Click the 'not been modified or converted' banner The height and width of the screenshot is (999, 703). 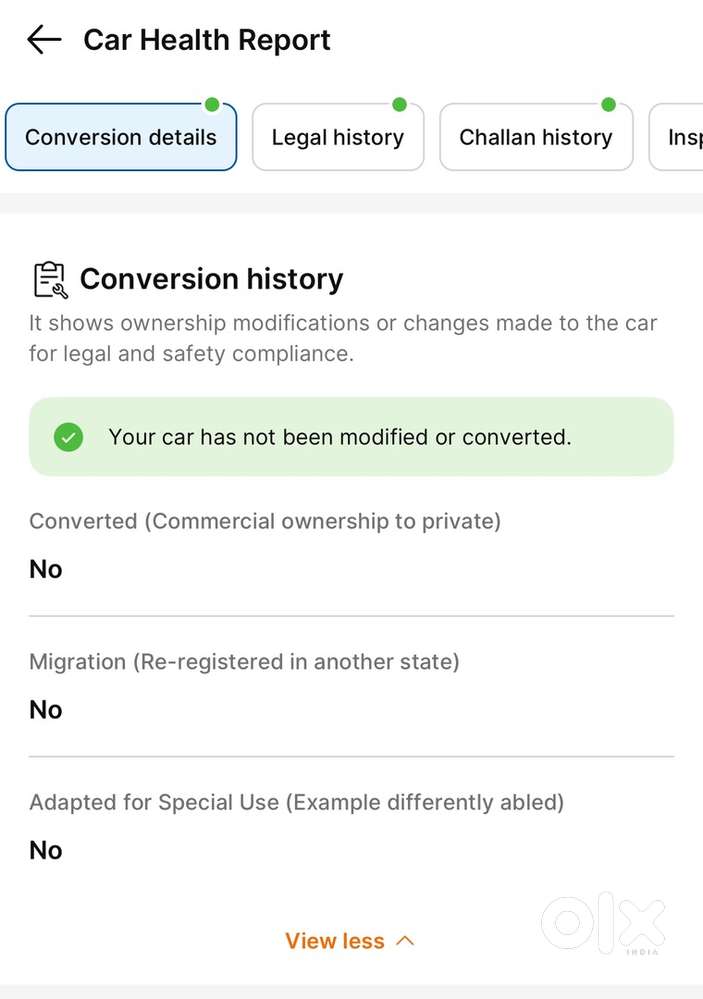click(350, 437)
